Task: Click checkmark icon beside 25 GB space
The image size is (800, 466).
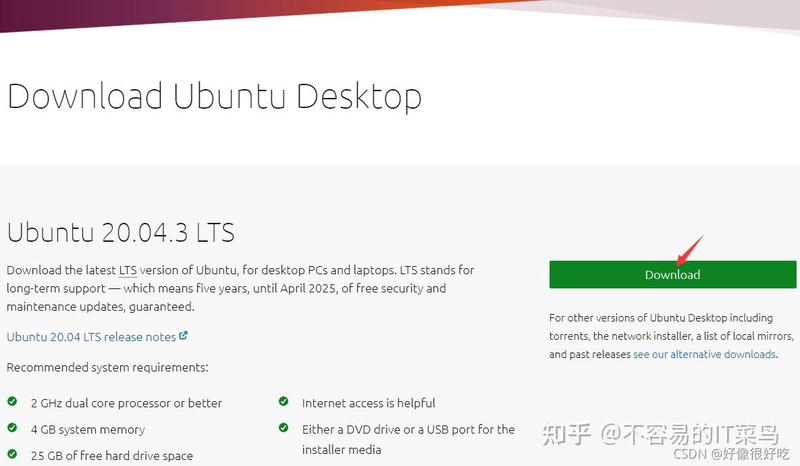Action: (x=12, y=454)
